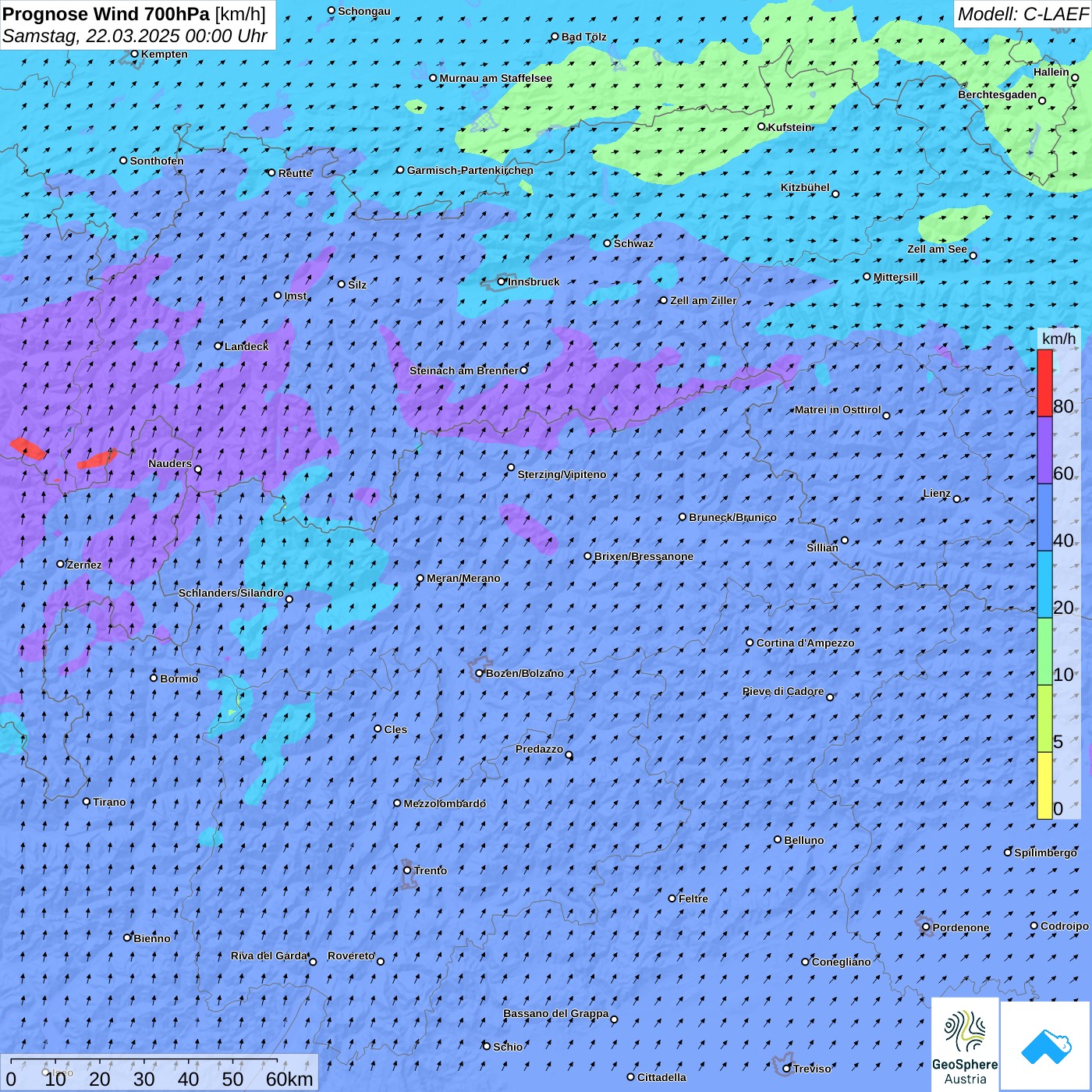1092x1092 pixels.
Task: Click the 'Schongau' label
Action: click(364, 11)
